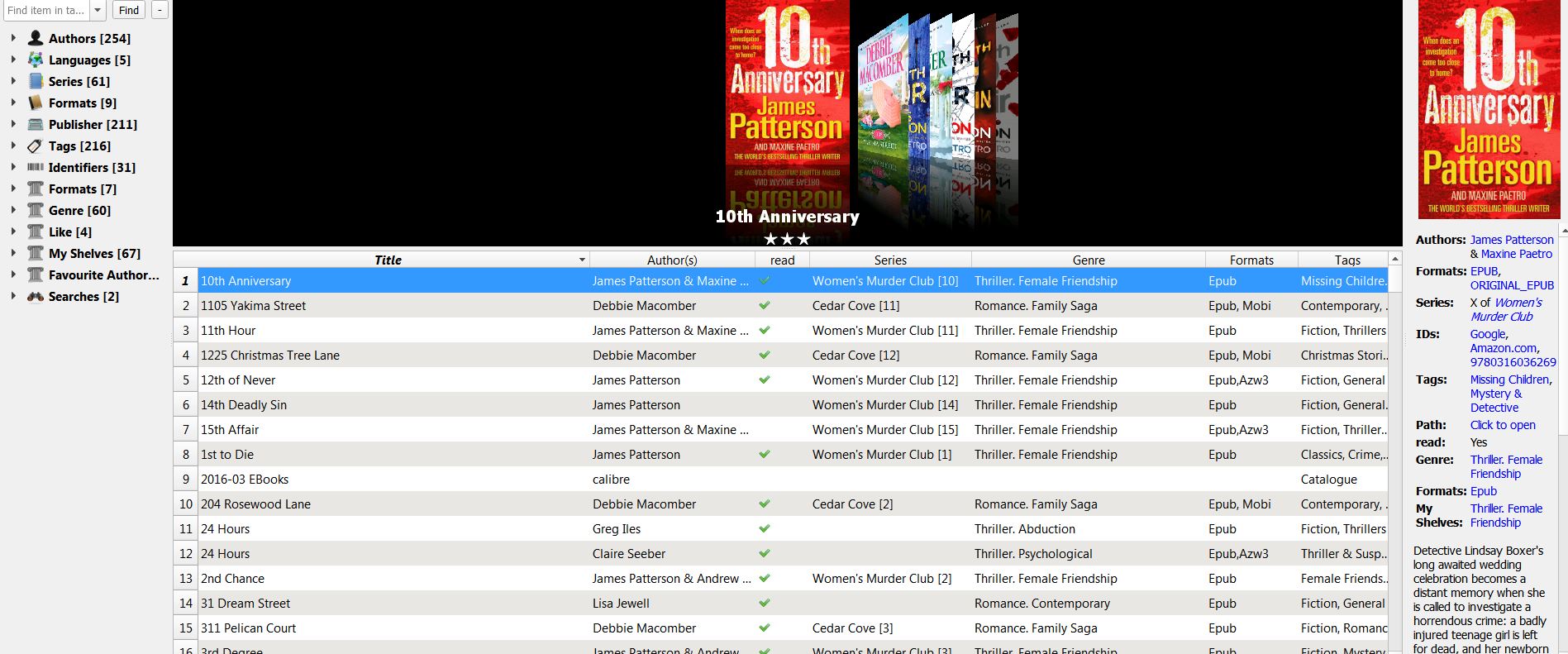Select the 'Thriller. Abduction' genre cell
Image resolution: width=1568 pixels, height=654 pixels.
click(x=1089, y=528)
